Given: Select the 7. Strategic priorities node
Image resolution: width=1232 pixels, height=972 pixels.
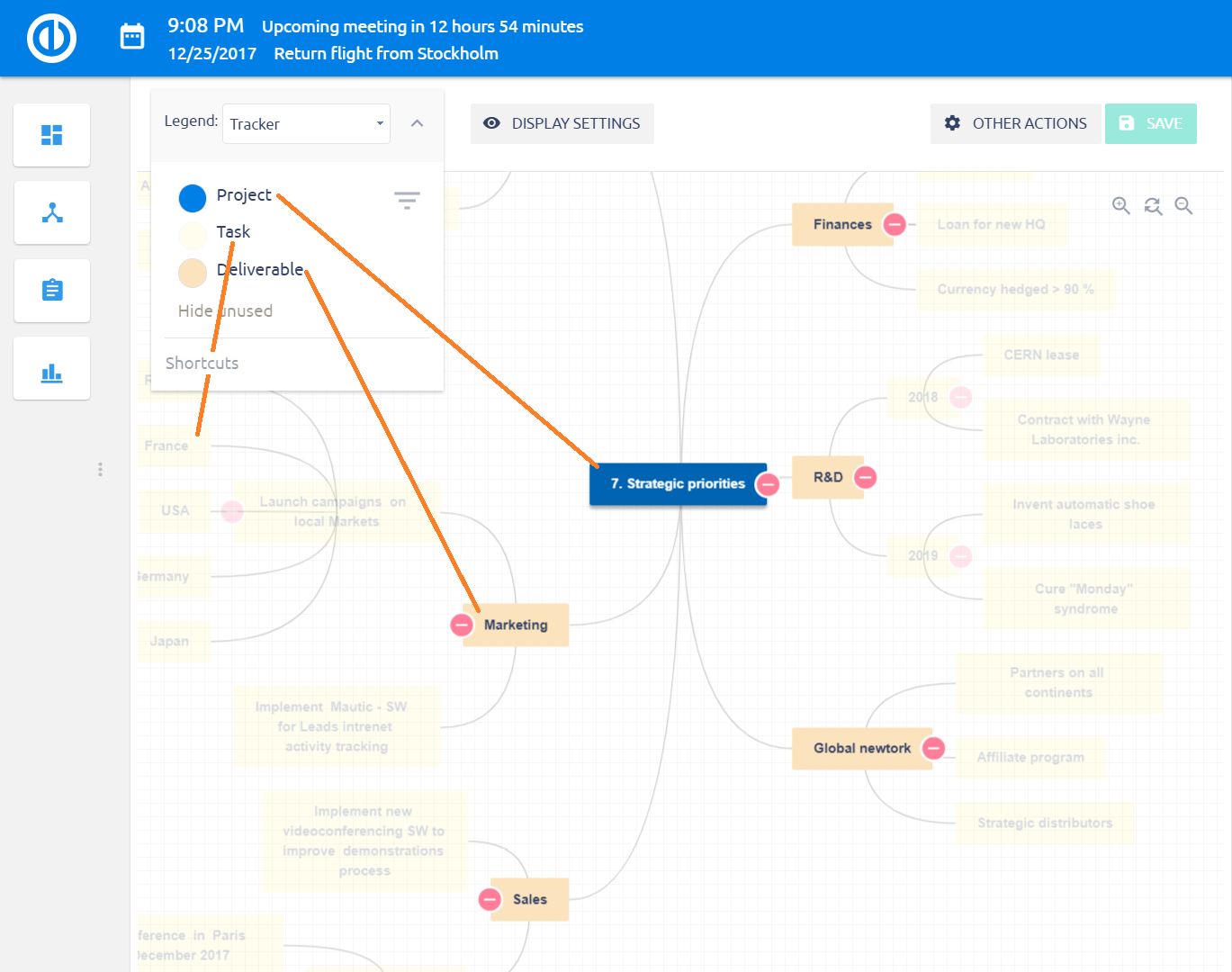Looking at the screenshot, I should coord(678,484).
